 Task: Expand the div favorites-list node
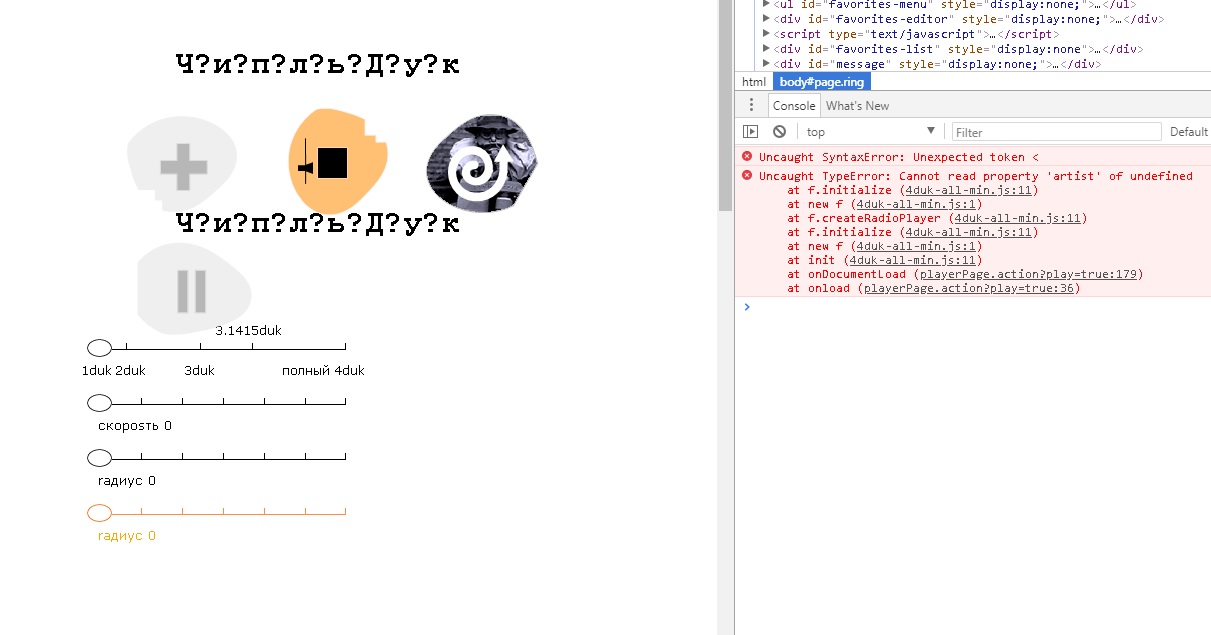[766, 49]
